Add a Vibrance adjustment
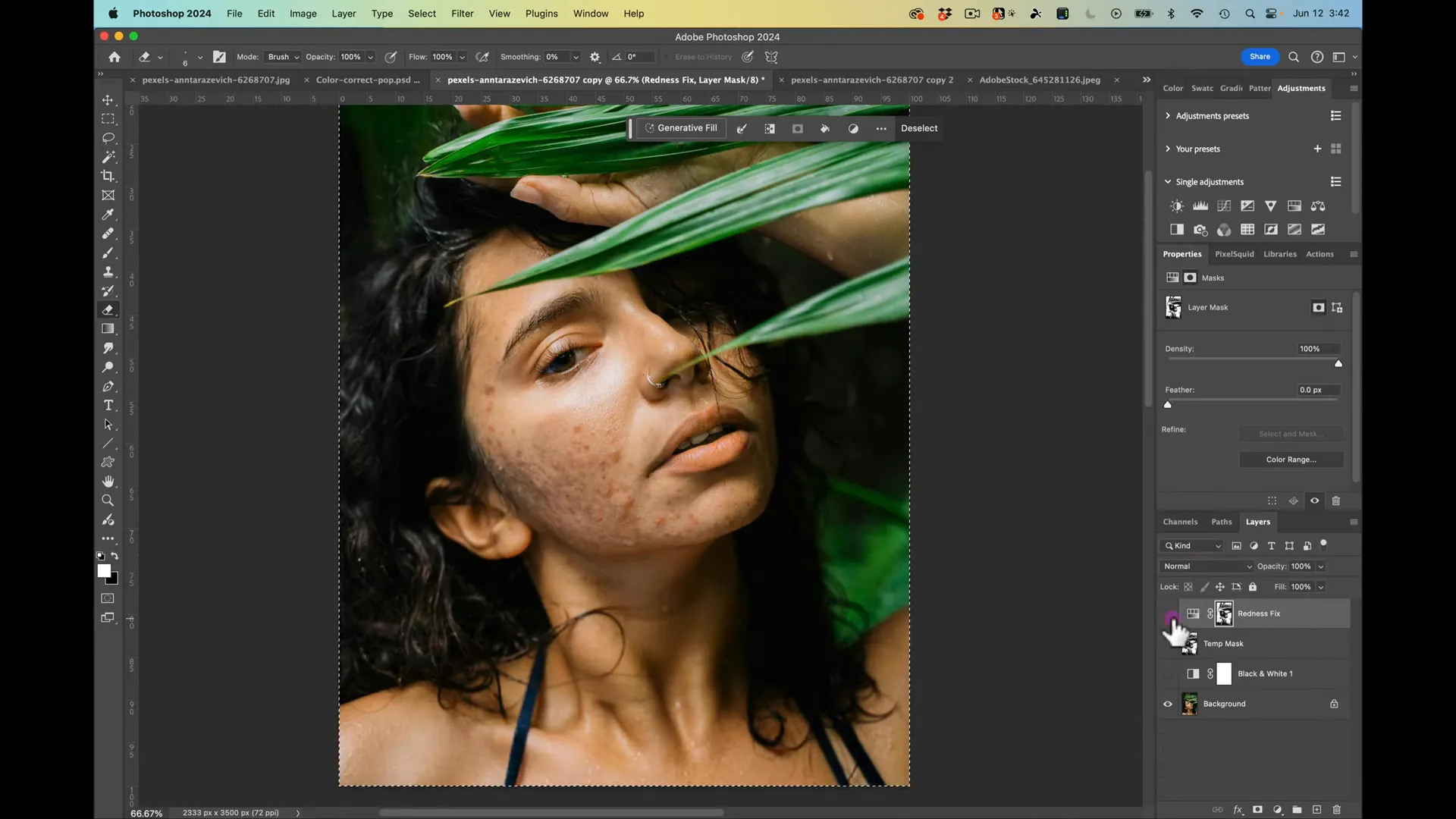This screenshot has height=819, width=1456. pyautogui.click(x=1271, y=206)
